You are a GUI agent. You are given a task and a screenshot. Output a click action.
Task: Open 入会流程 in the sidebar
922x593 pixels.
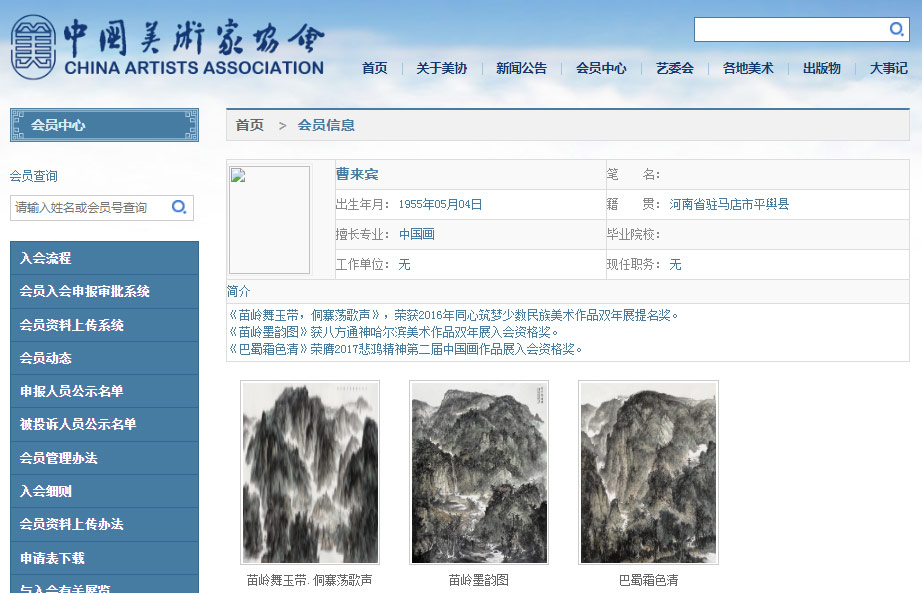104,258
